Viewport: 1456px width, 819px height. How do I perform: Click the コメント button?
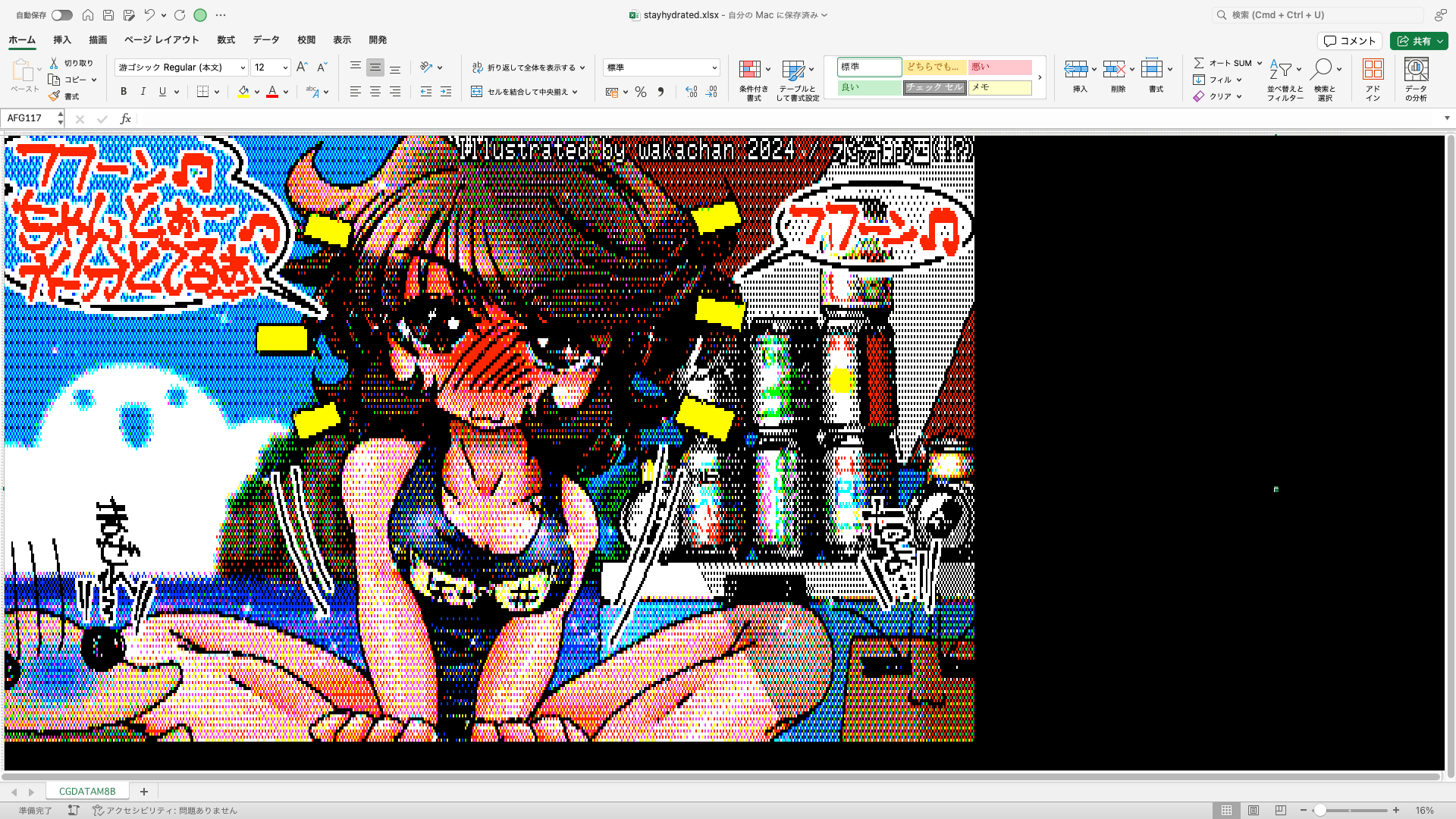pyautogui.click(x=1350, y=41)
